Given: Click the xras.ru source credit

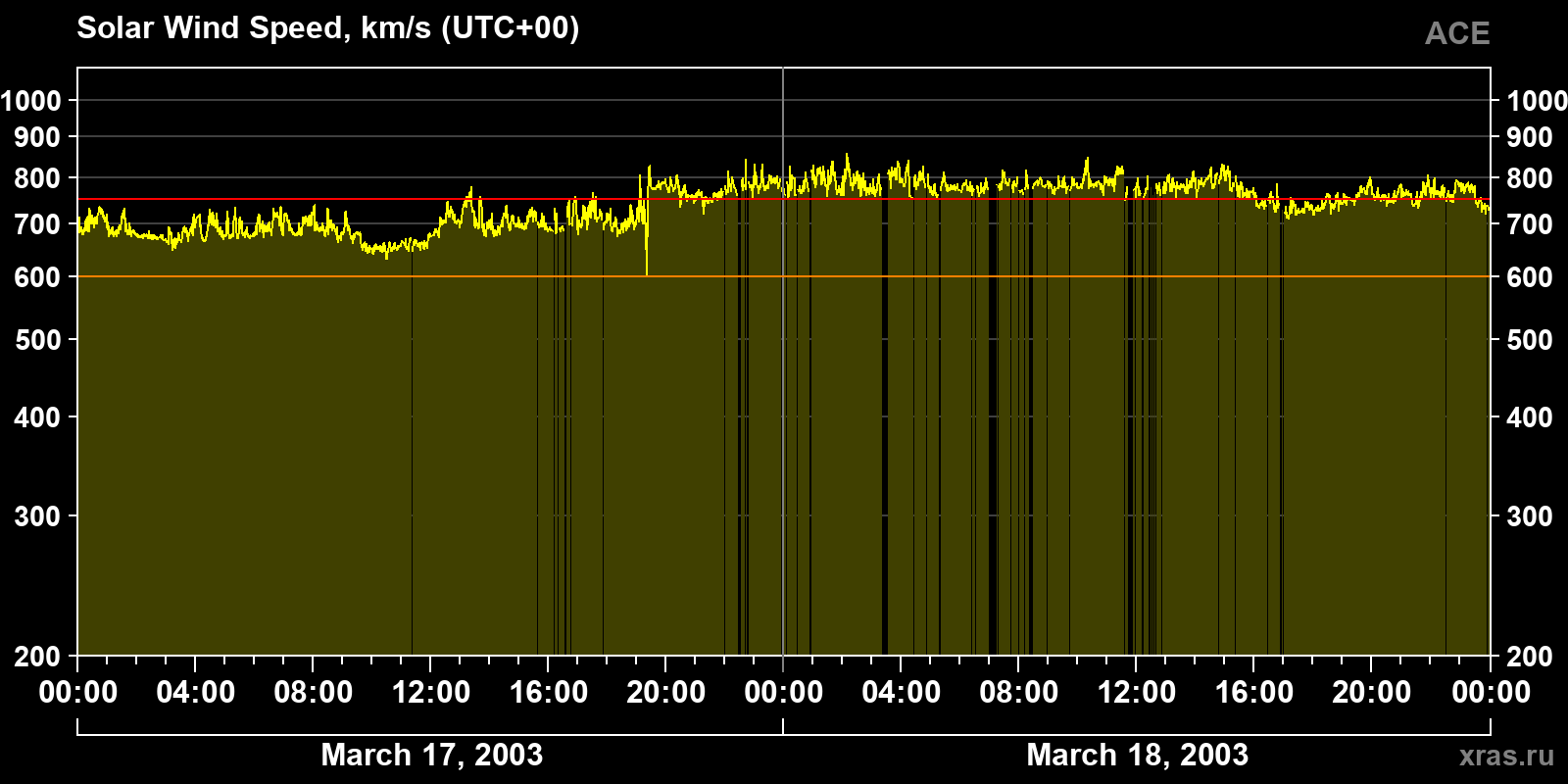Looking at the screenshot, I should click(x=1506, y=756).
